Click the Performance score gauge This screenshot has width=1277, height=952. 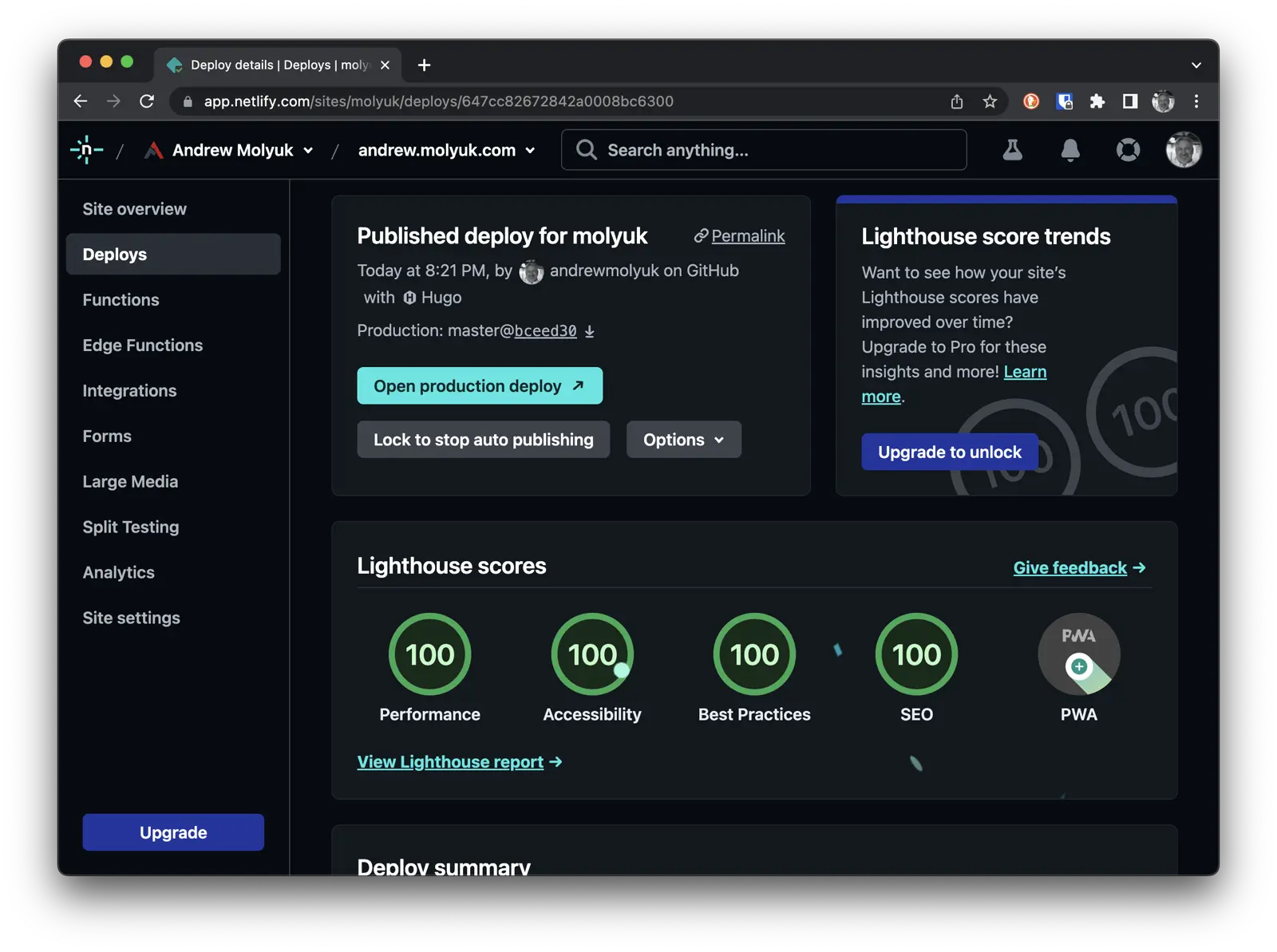[x=429, y=654]
